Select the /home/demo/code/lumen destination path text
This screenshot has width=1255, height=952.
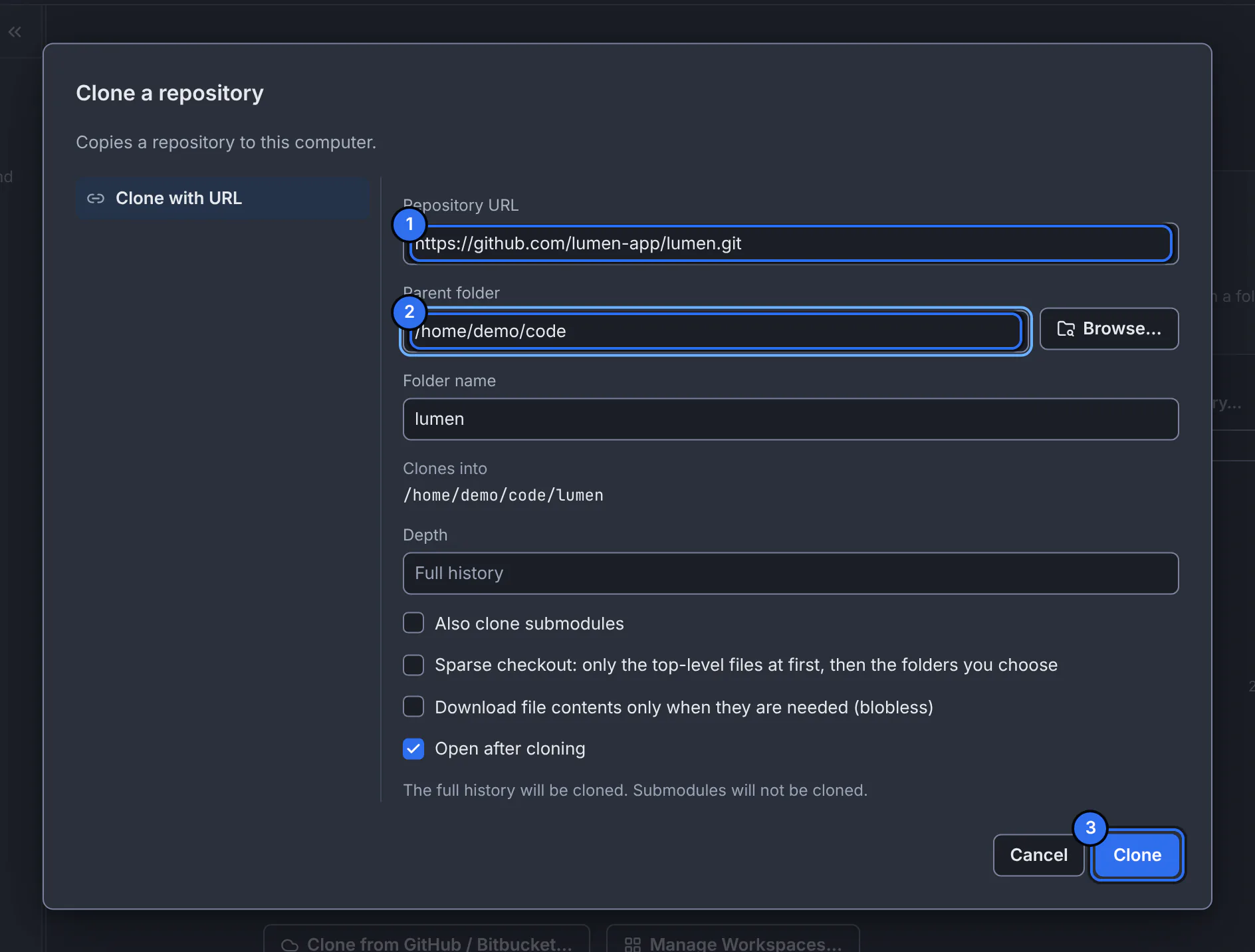pos(503,495)
